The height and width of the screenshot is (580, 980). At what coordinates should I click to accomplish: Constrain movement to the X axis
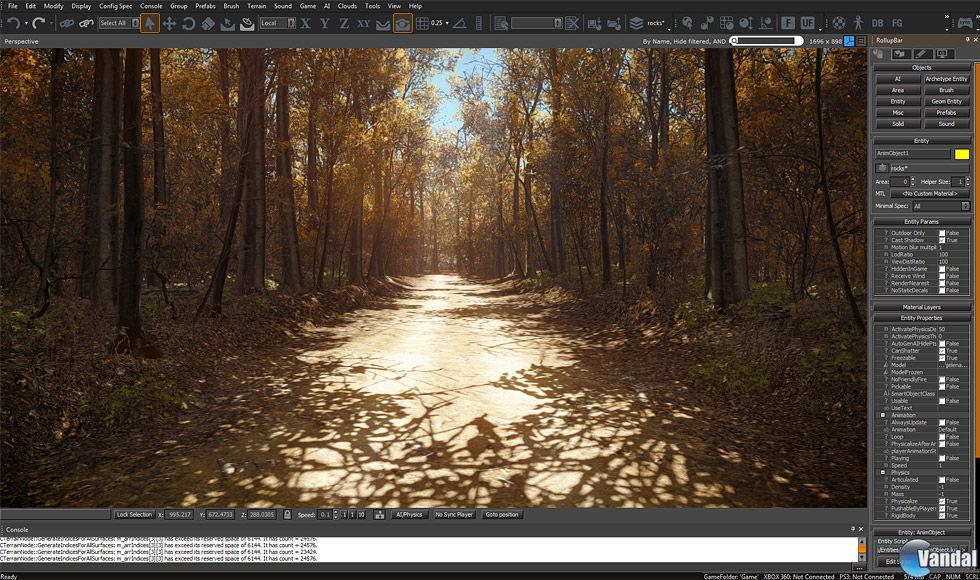(305, 24)
